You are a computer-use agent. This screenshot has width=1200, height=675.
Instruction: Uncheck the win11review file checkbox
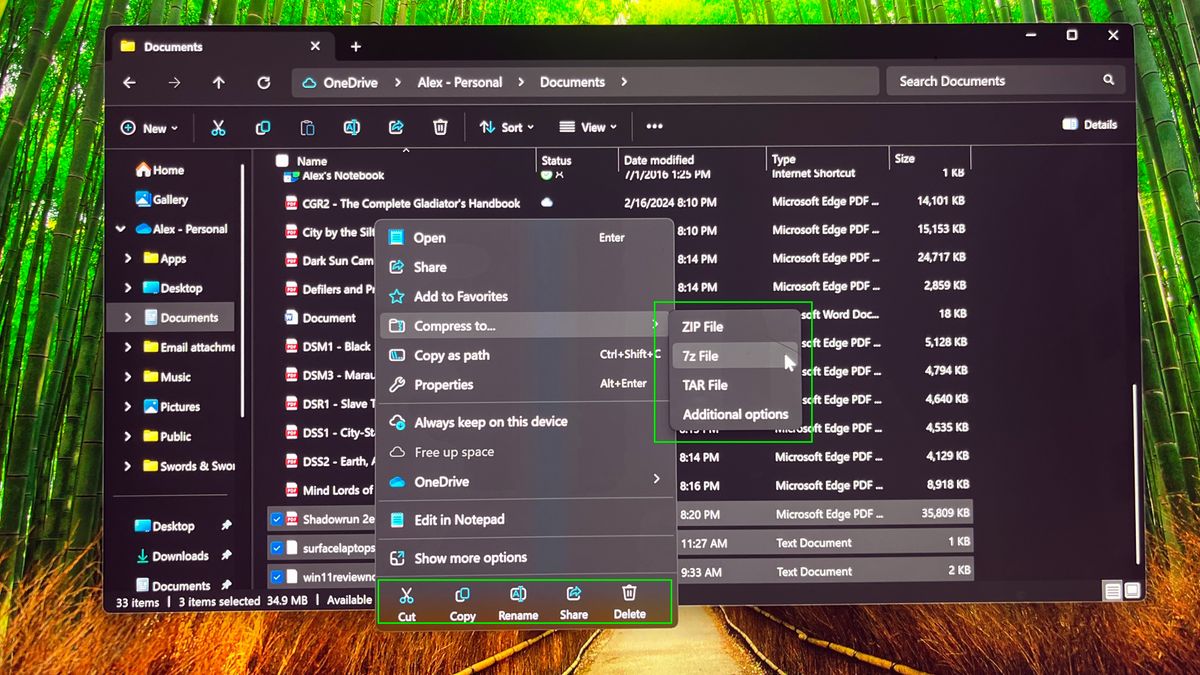(x=276, y=578)
